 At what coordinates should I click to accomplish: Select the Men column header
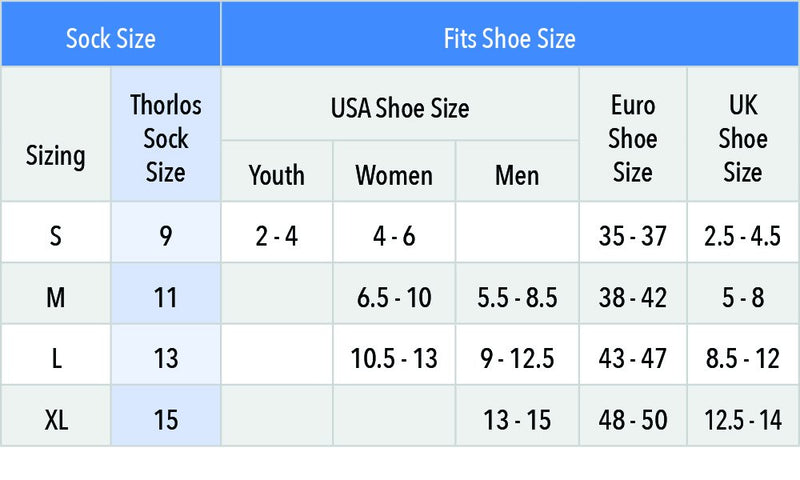(x=517, y=171)
